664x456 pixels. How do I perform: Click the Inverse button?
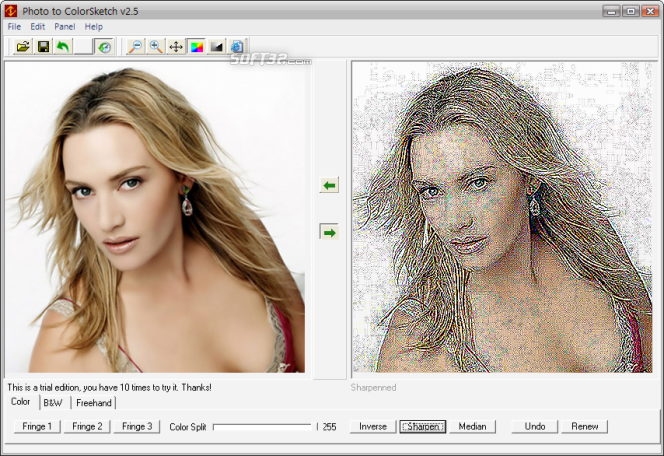point(373,426)
